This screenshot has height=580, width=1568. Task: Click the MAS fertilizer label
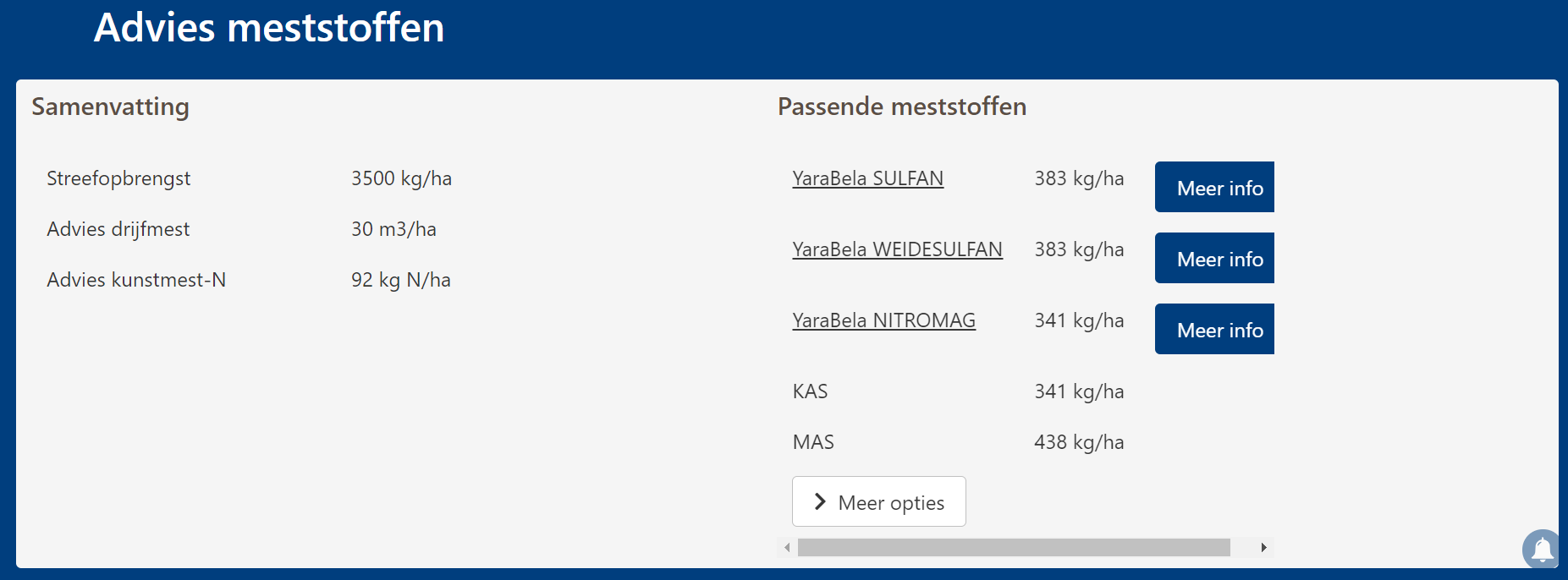pyautogui.click(x=813, y=442)
